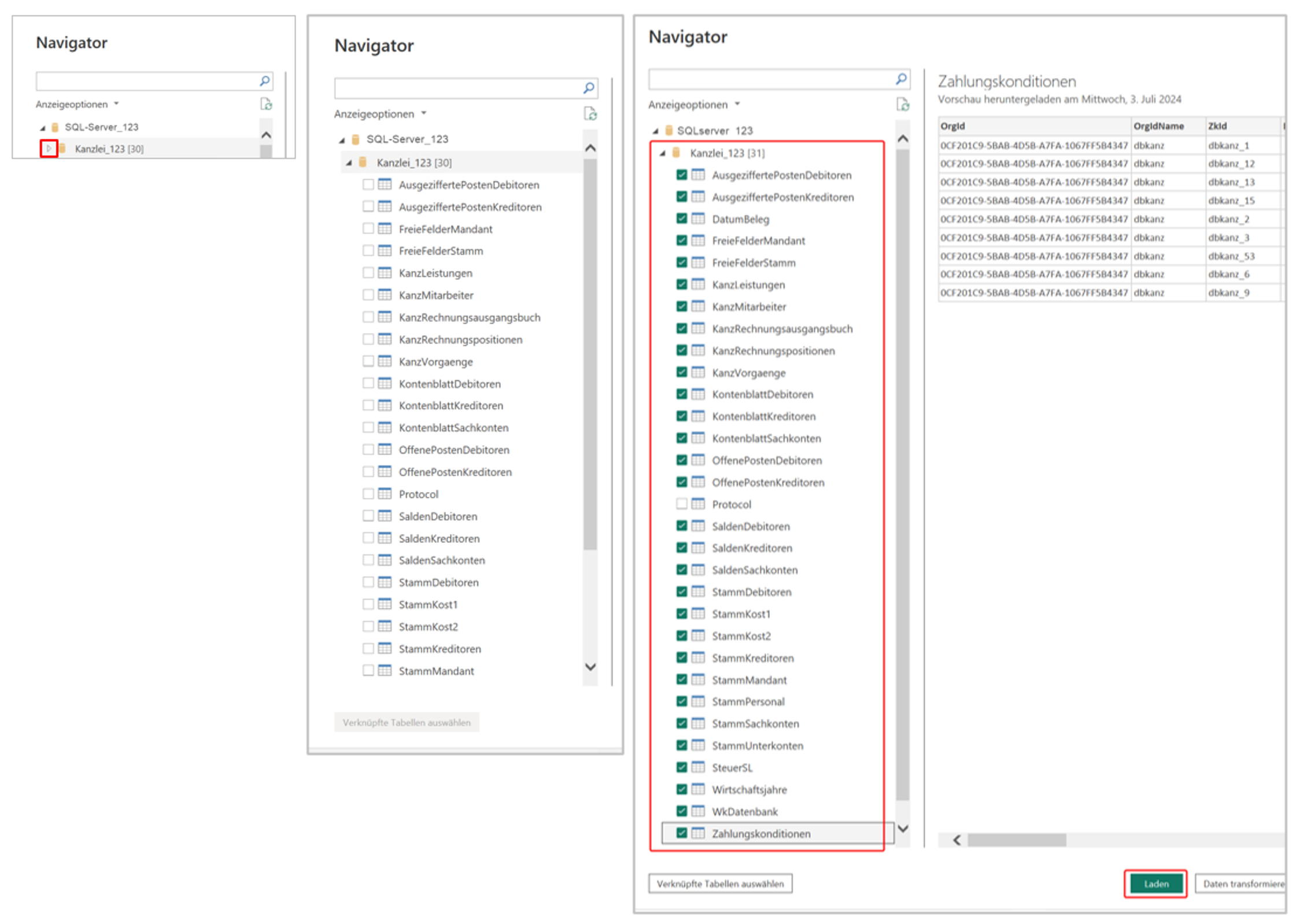The image size is (1296, 924).
Task: Click the horizontal scrollbar thumb under the preview table
Action: click(1016, 840)
